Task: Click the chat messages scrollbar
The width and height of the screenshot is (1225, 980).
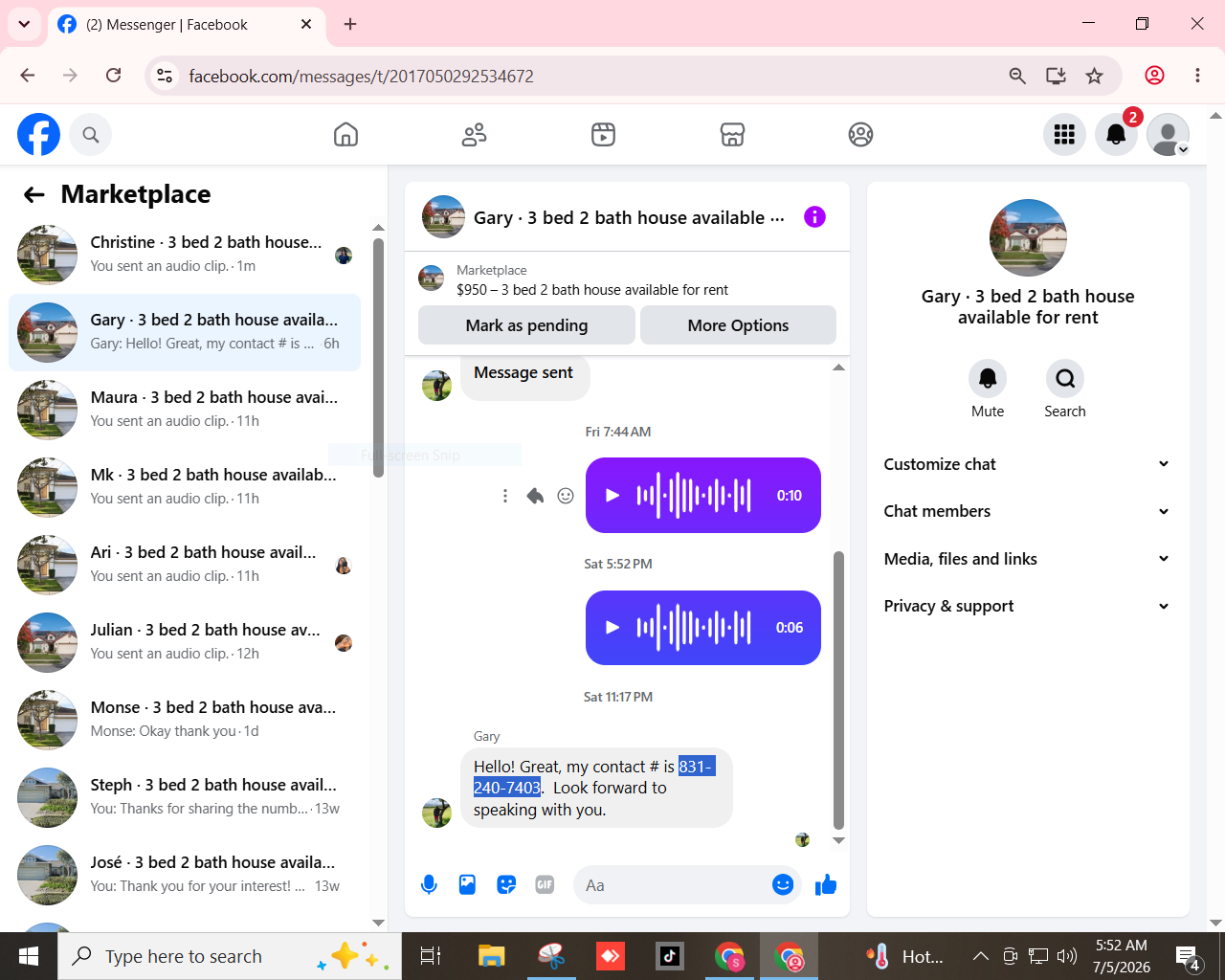Action: [x=838, y=689]
